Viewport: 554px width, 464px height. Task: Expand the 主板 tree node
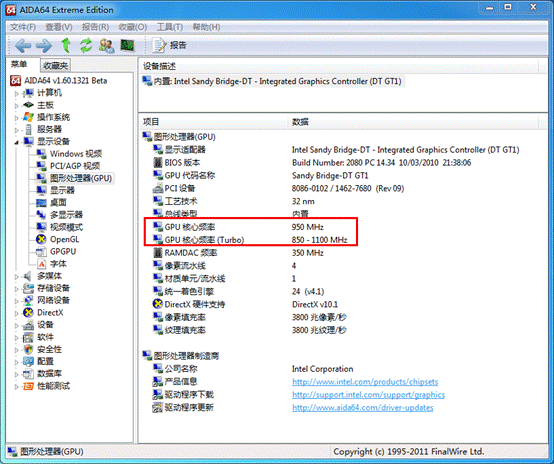(16, 106)
